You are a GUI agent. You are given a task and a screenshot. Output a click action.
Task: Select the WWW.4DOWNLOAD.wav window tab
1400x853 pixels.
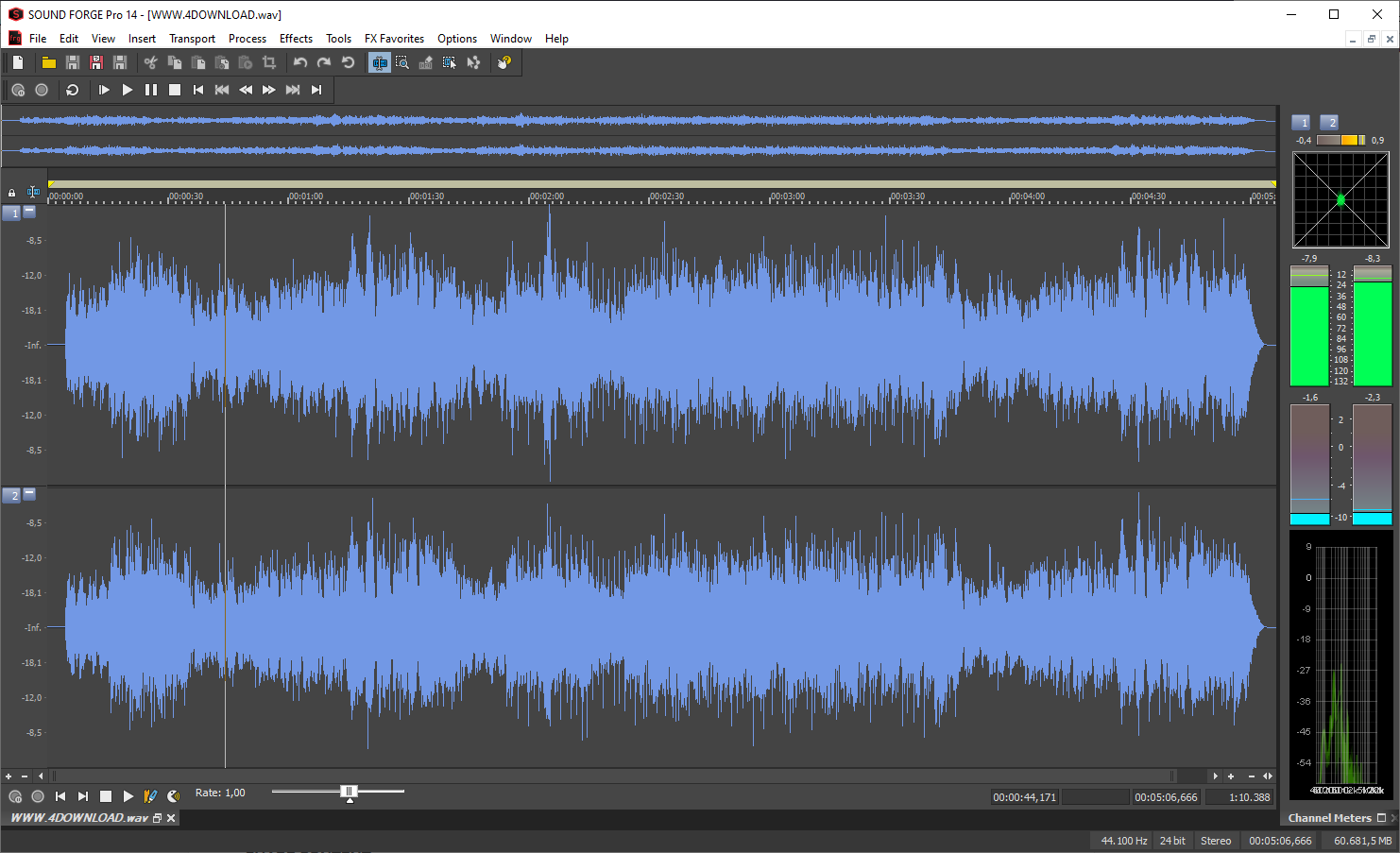79,818
